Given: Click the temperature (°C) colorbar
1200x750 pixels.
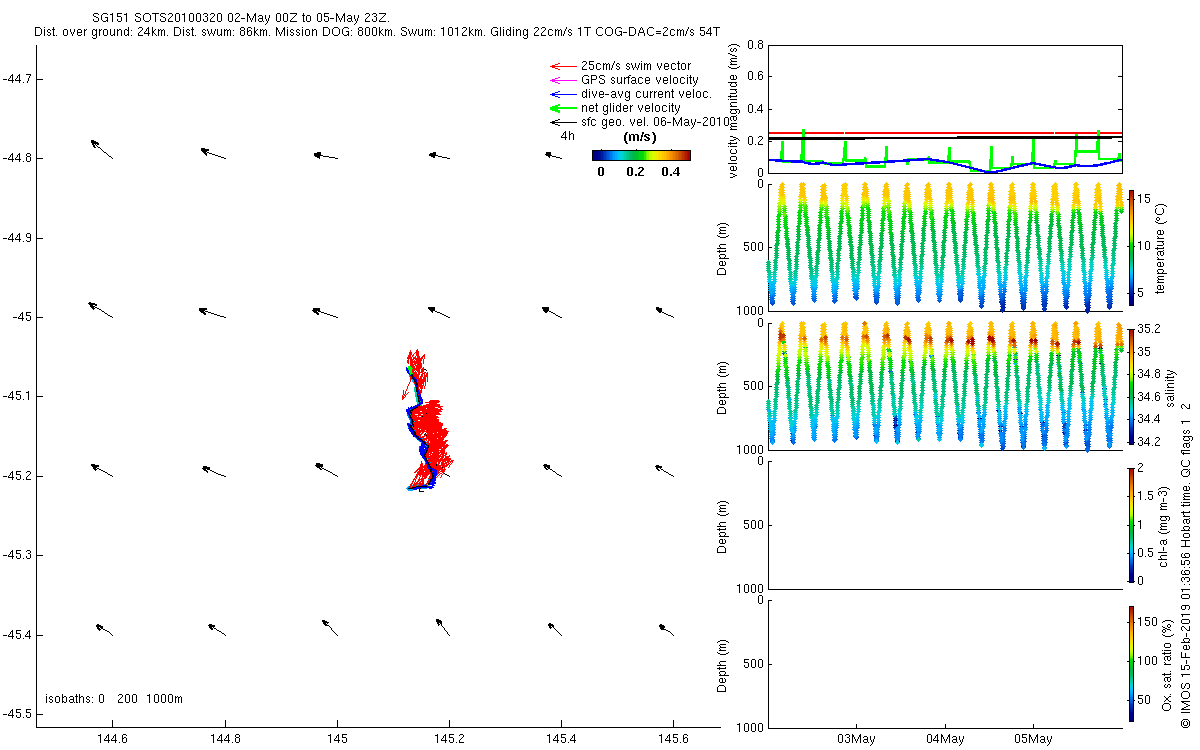Looking at the screenshot, I should tap(1131, 247).
